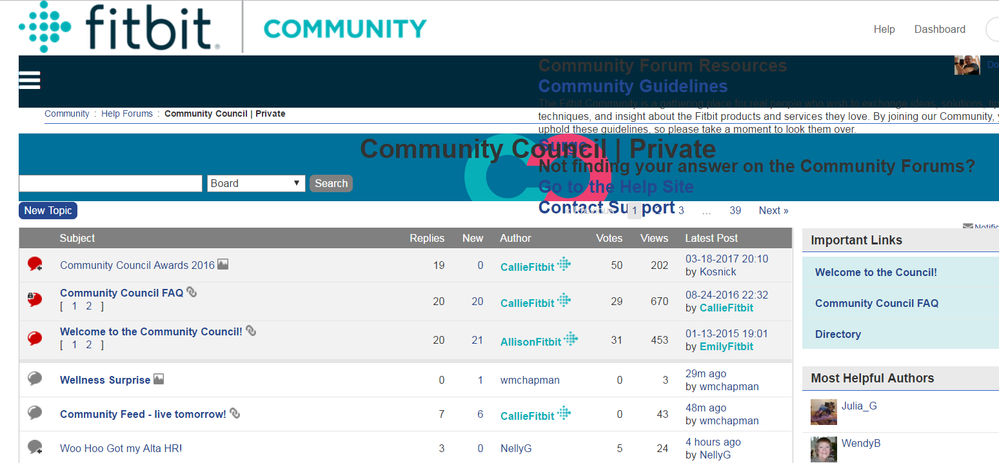999x463 pixels.
Task: Click the user profile avatar in header
Action: [x=967, y=65]
